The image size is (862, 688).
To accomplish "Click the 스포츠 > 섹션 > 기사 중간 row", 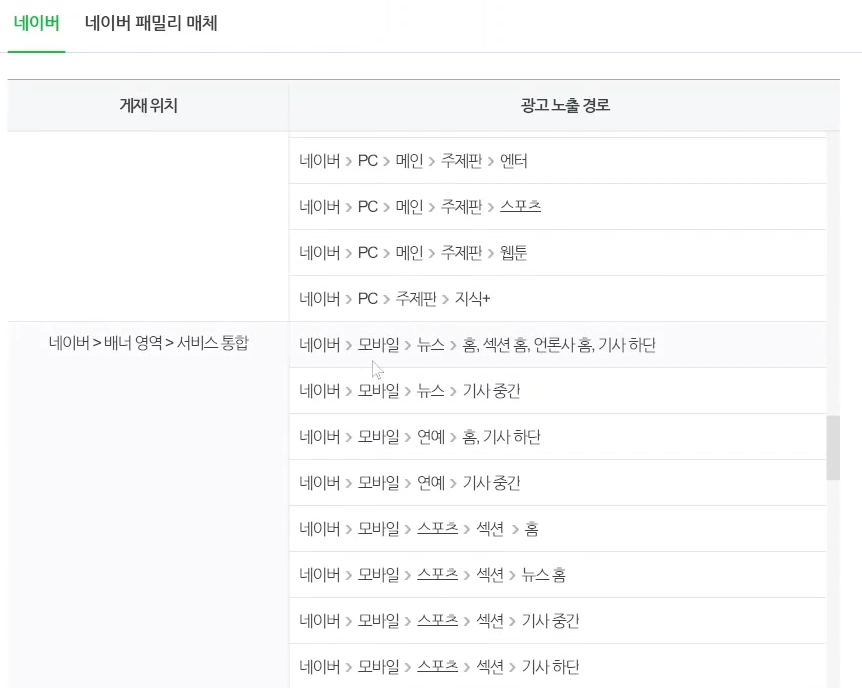I will pyautogui.click(x=557, y=621).
